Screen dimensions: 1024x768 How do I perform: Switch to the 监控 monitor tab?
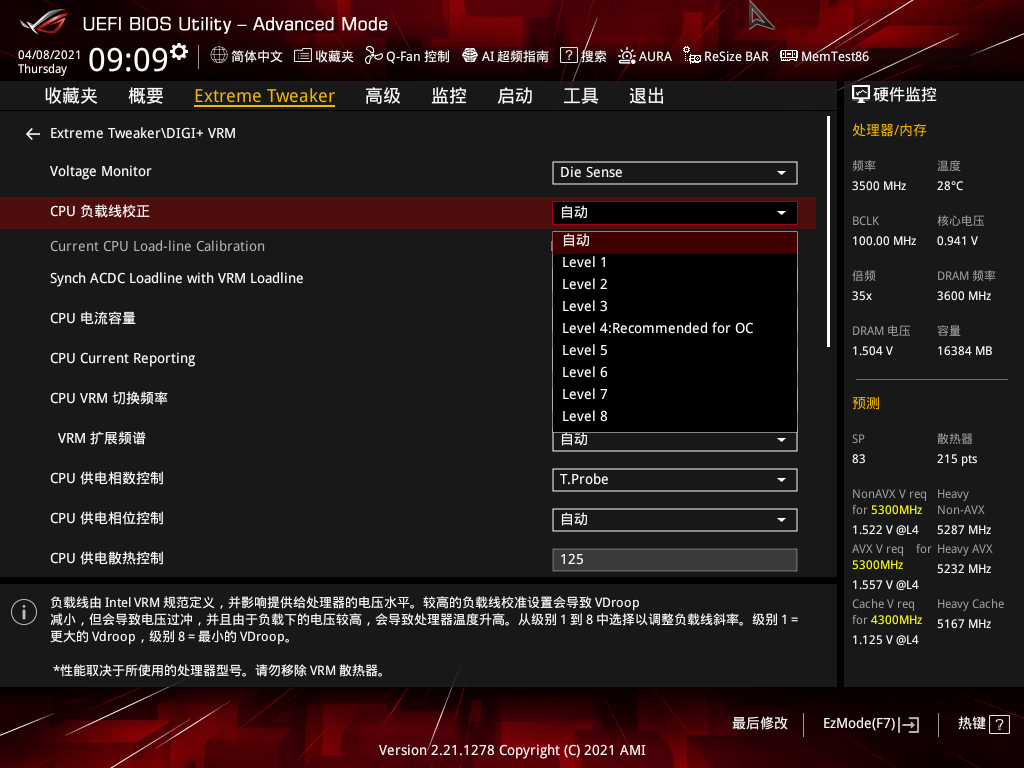(449, 96)
